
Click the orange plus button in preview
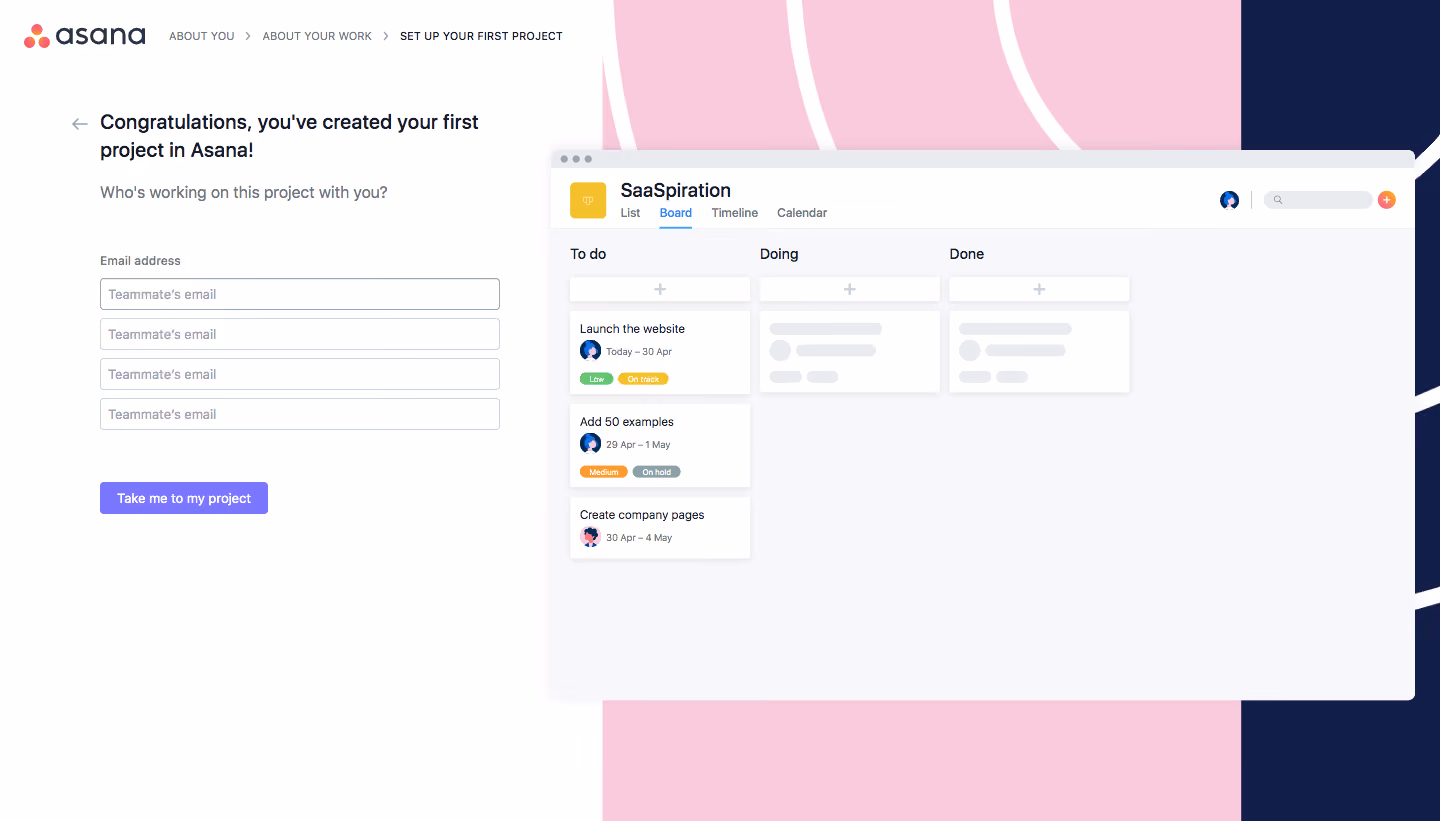point(1386,200)
